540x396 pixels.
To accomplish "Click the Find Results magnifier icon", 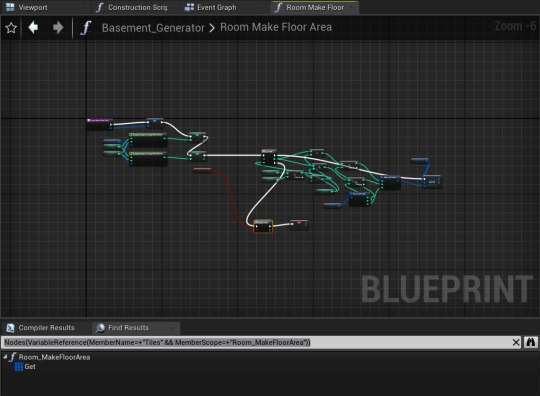I will point(100,328).
